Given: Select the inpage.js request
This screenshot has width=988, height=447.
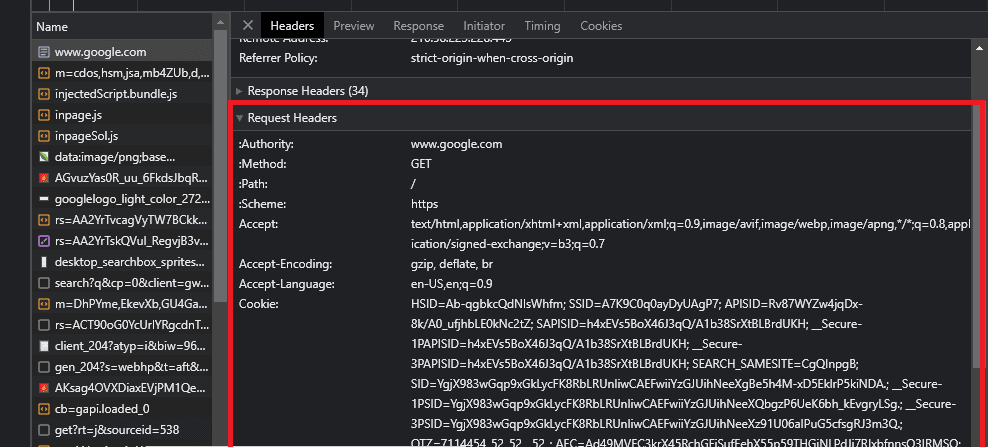Looking at the screenshot, I should point(123,115).
